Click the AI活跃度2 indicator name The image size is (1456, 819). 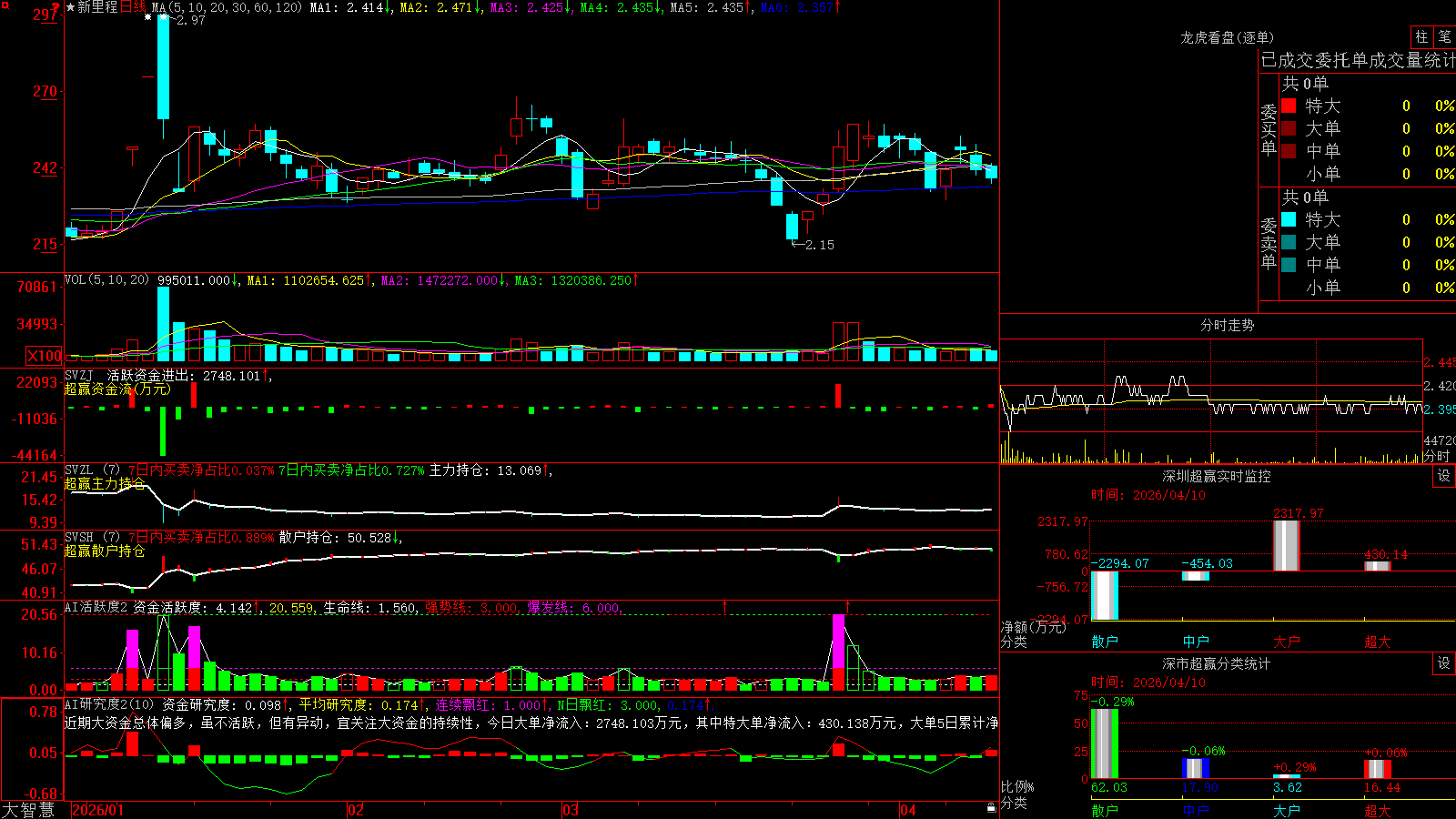click(96, 607)
